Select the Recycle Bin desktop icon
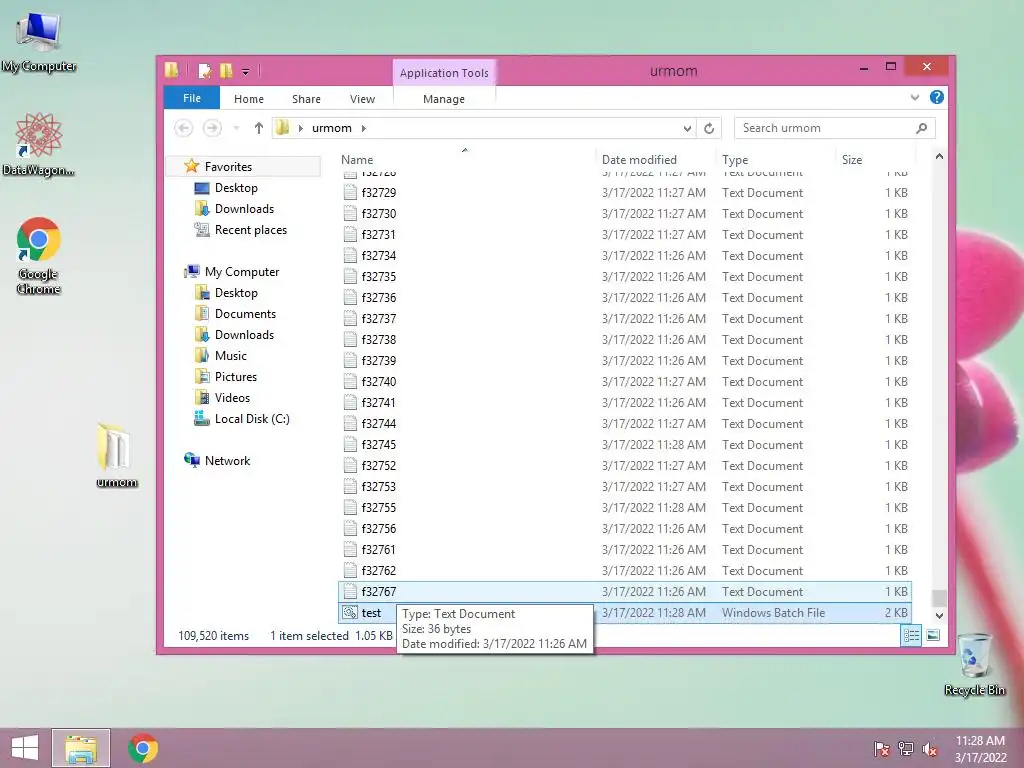The width and height of the screenshot is (1024, 768). point(974,665)
